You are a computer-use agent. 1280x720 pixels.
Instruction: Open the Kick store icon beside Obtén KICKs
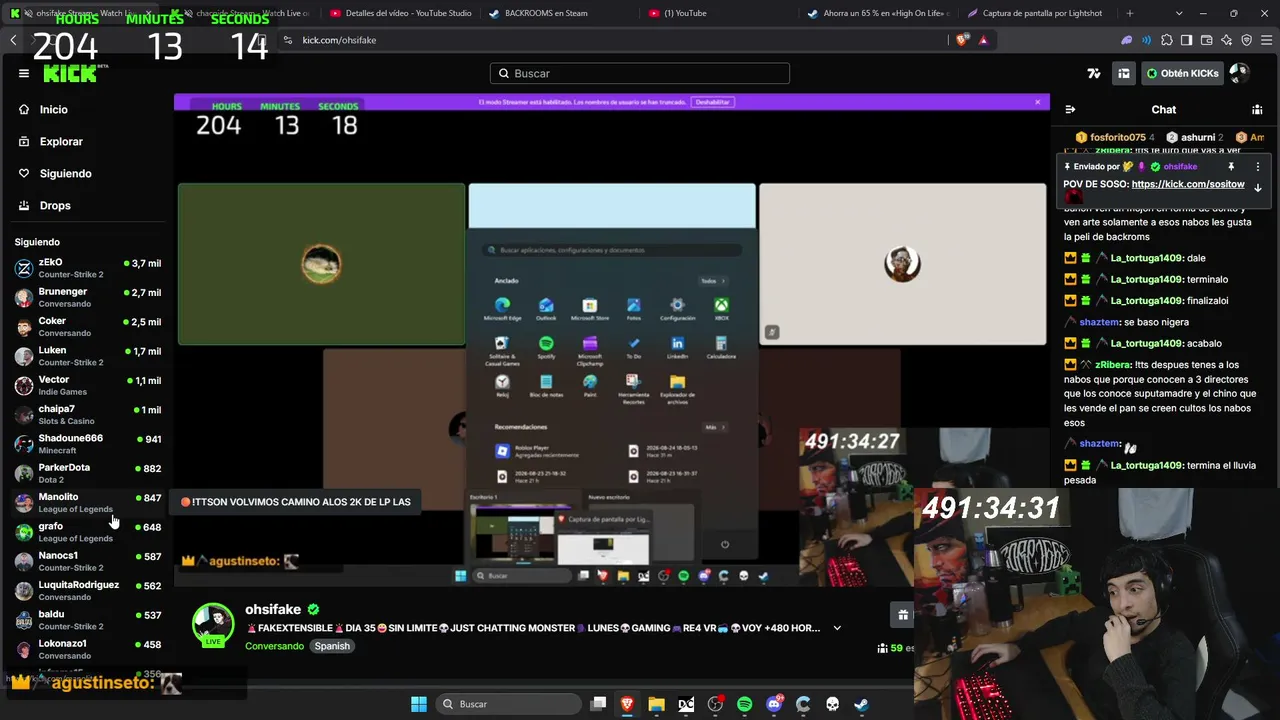coord(1124,73)
